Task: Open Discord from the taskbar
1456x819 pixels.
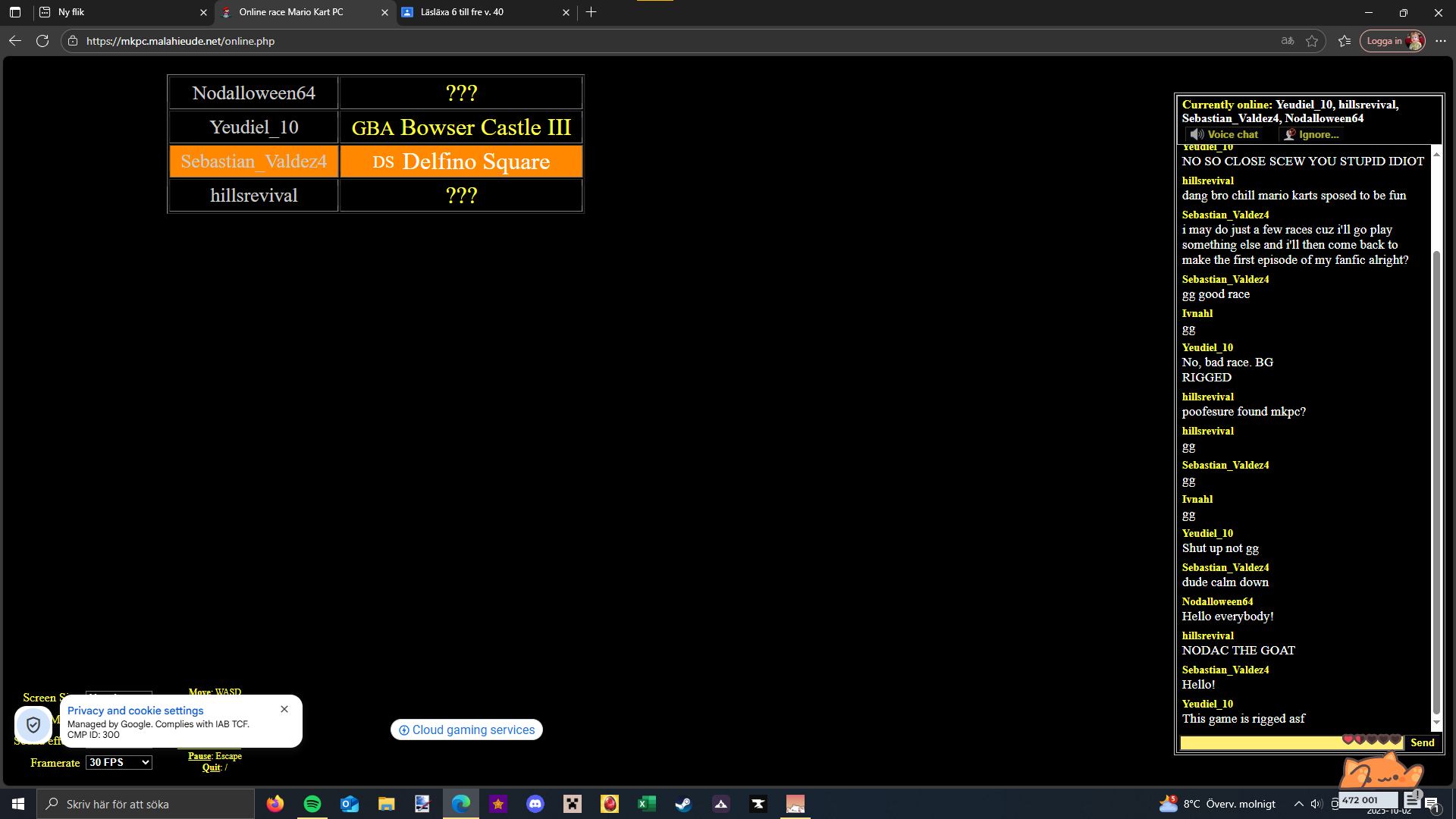Action: coord(535,804)
